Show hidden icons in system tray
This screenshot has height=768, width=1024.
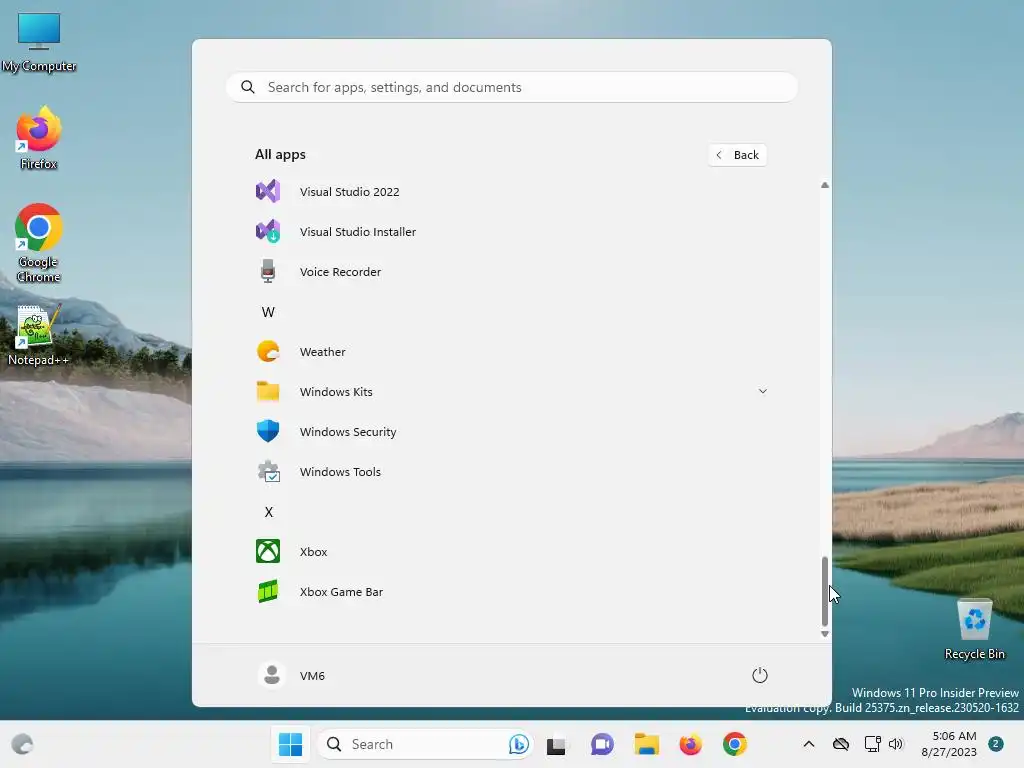pos(808,744)
